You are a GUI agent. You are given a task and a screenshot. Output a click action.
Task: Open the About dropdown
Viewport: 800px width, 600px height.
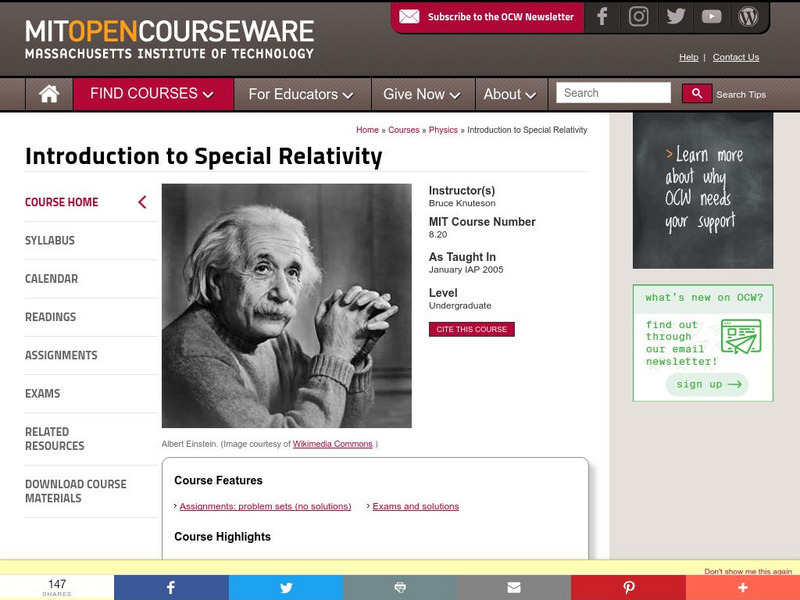[x=510, y=93]
